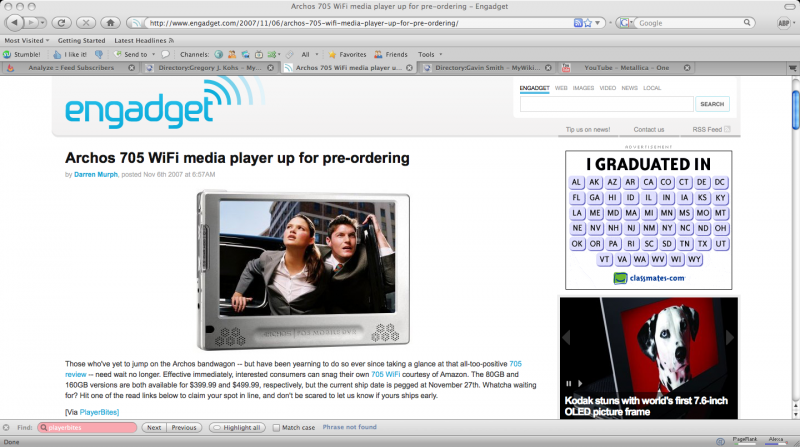Open the StumbleUpon Tools dropdown
Screen dimensions: 800x447
(x=430, y=54)
